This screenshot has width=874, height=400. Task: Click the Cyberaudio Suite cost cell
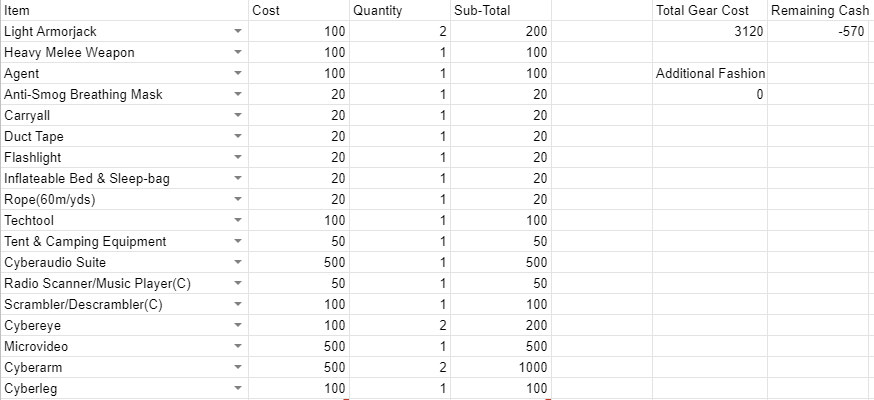(x=299, y=263)
